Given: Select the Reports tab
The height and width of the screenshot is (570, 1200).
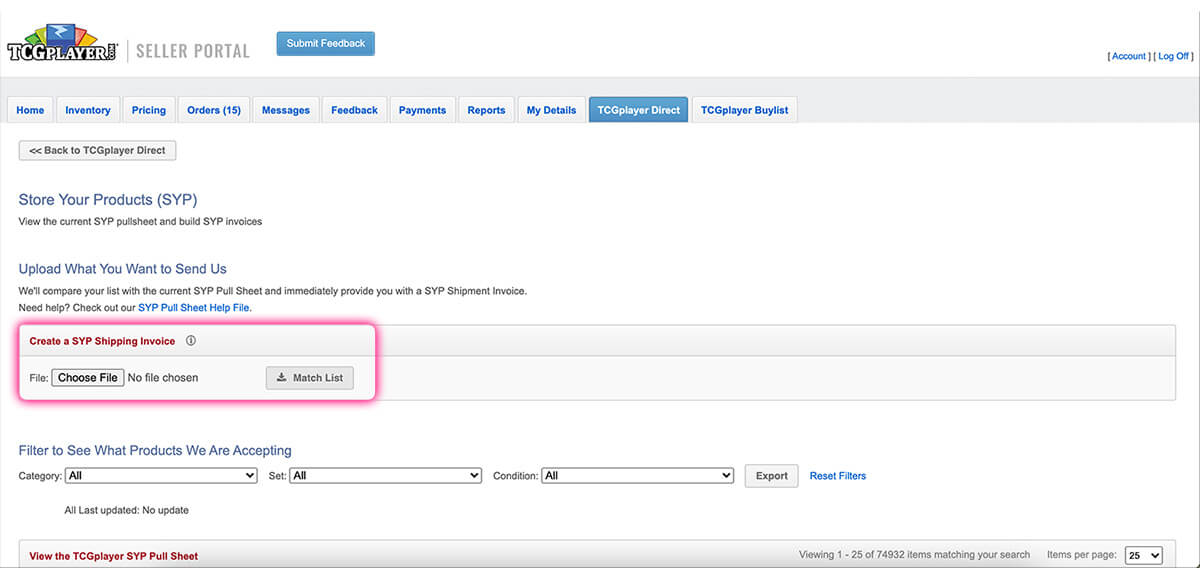Looking at the screenshot, I should point(486,110).
